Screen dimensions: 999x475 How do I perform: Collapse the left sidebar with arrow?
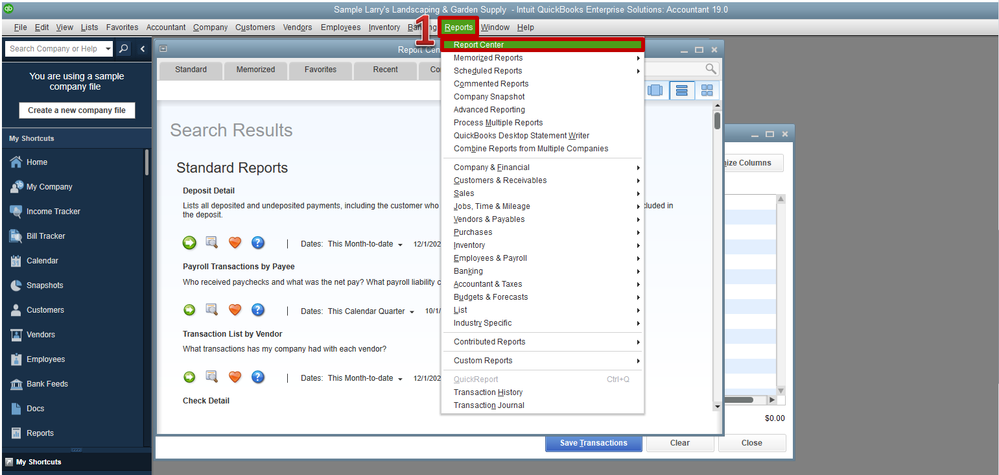click(x=142, y=48)
